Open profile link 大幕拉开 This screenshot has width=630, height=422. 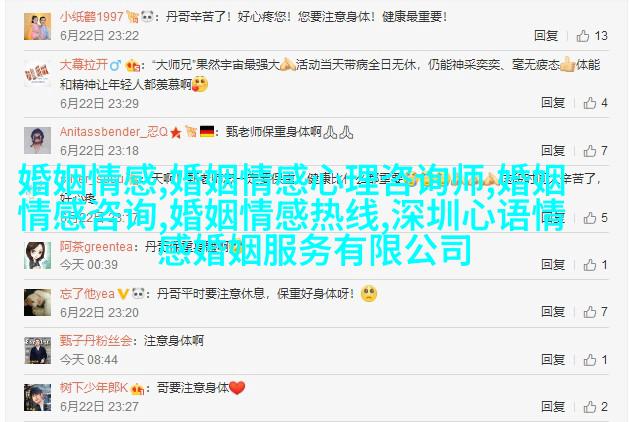tap(84, 65)
